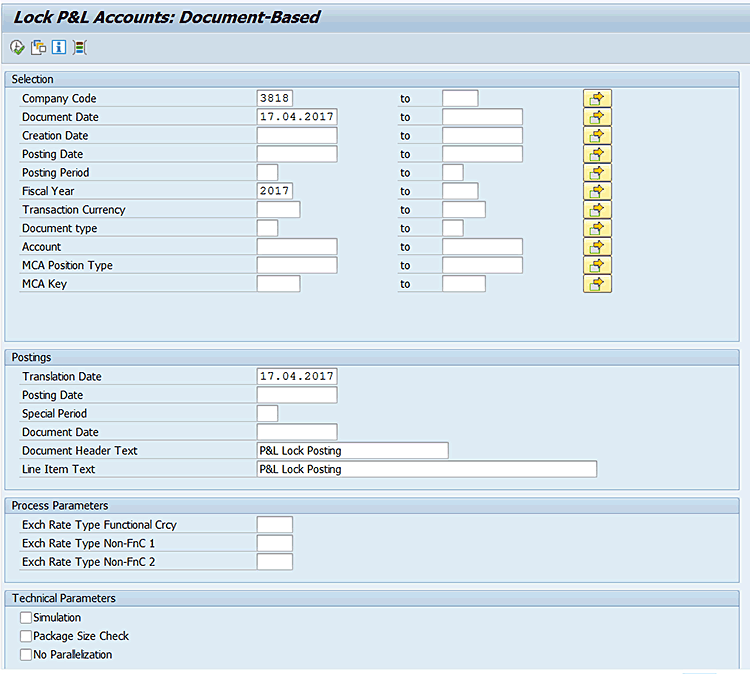Screen dimensions: 750x674
Task: Open multiple selection for Account
Action: (x=597, y=247)
